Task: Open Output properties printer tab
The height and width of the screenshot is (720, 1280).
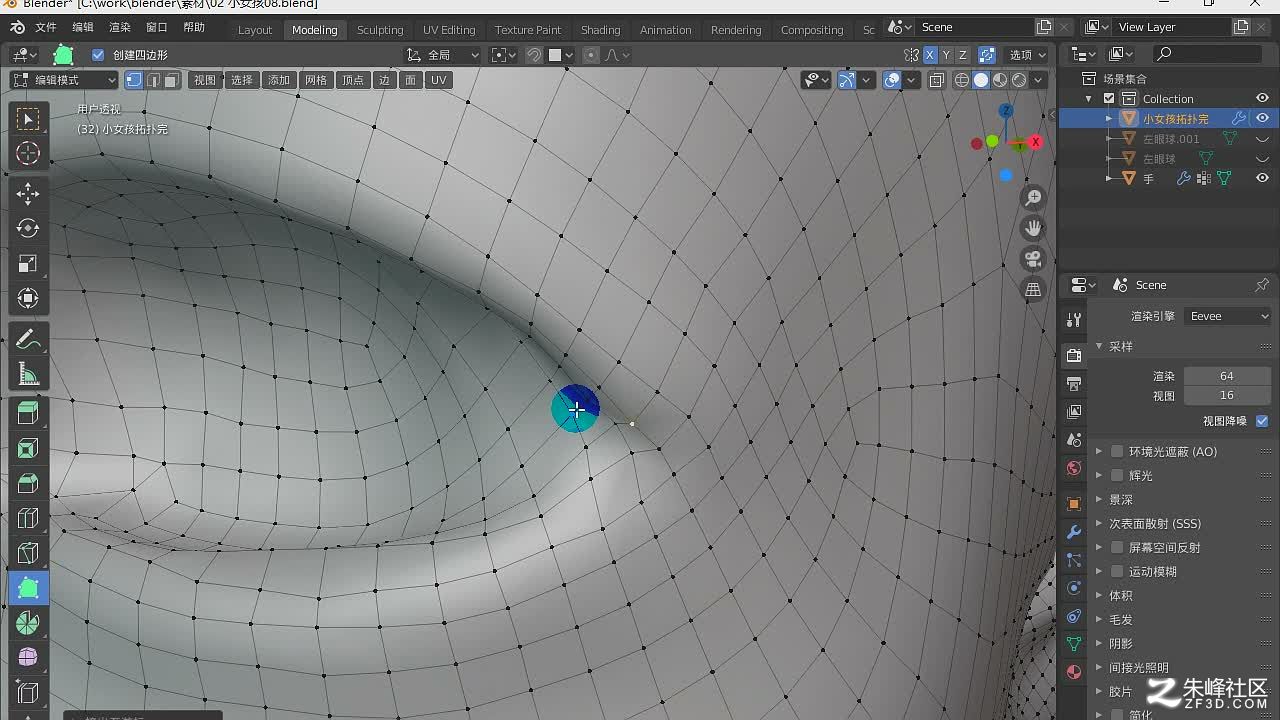Action: (x=1074, y=384)
